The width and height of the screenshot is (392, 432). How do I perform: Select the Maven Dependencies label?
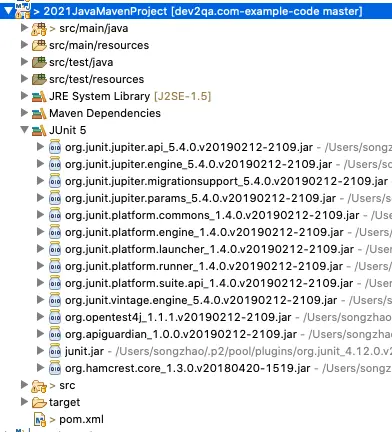[105, 113]
